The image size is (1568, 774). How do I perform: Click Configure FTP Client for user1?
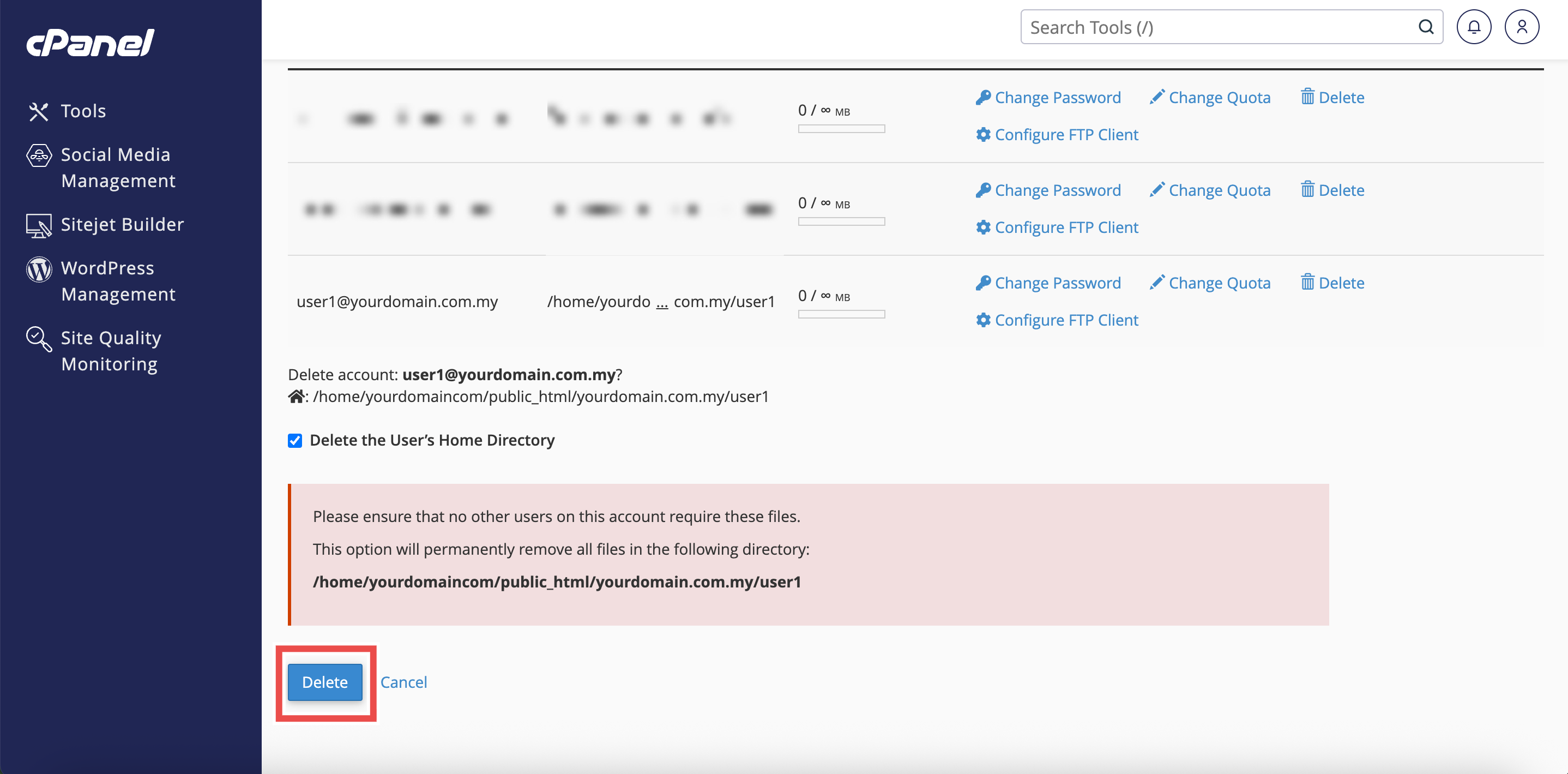tap(1066, 320)
